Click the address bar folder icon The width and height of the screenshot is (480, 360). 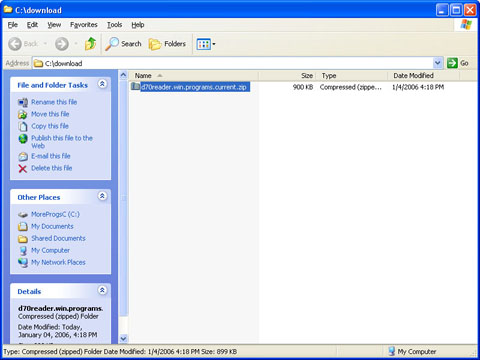(39, 63)
